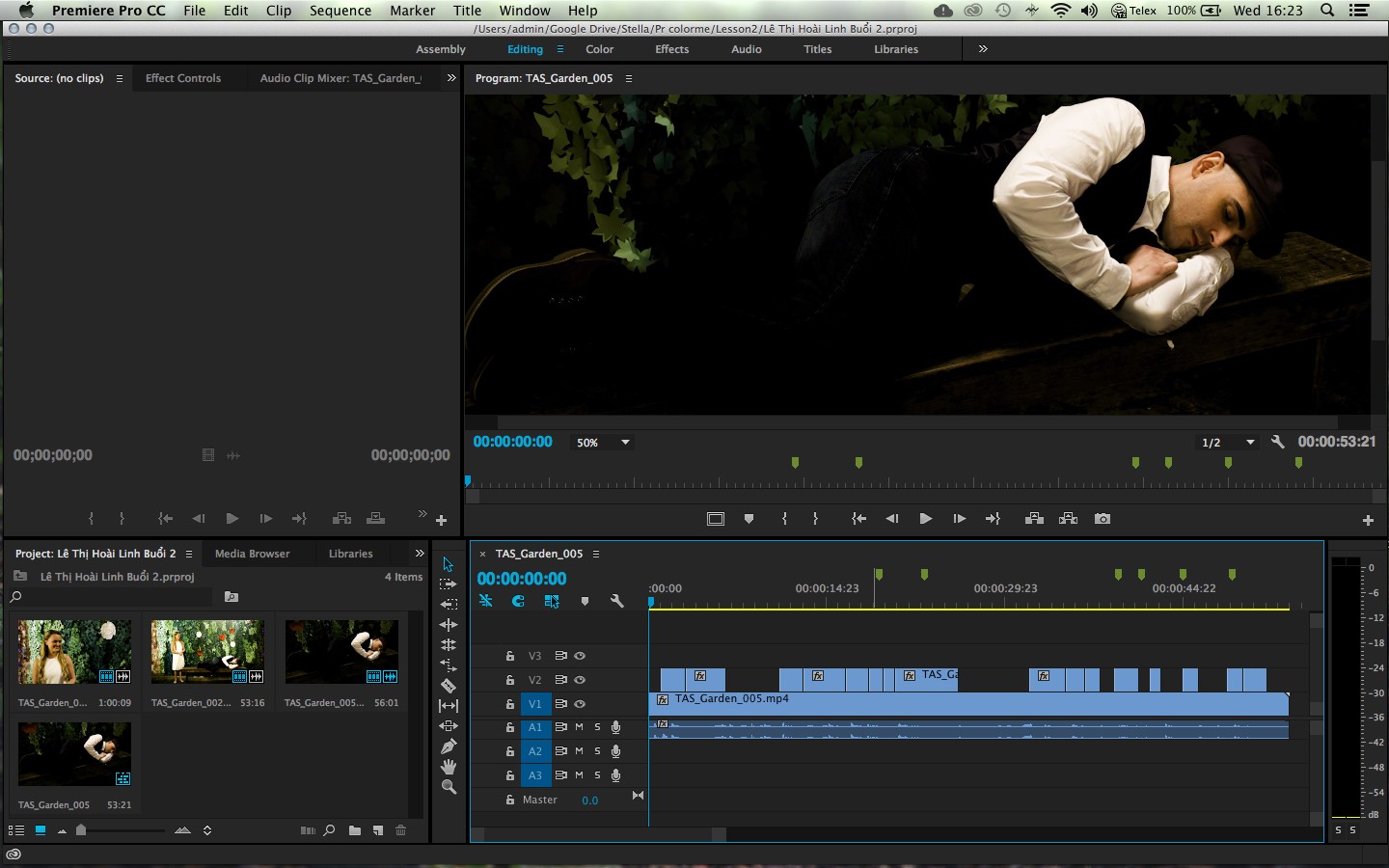
Task: Open Program monitor settings wrench
Action: [1278, 442]
